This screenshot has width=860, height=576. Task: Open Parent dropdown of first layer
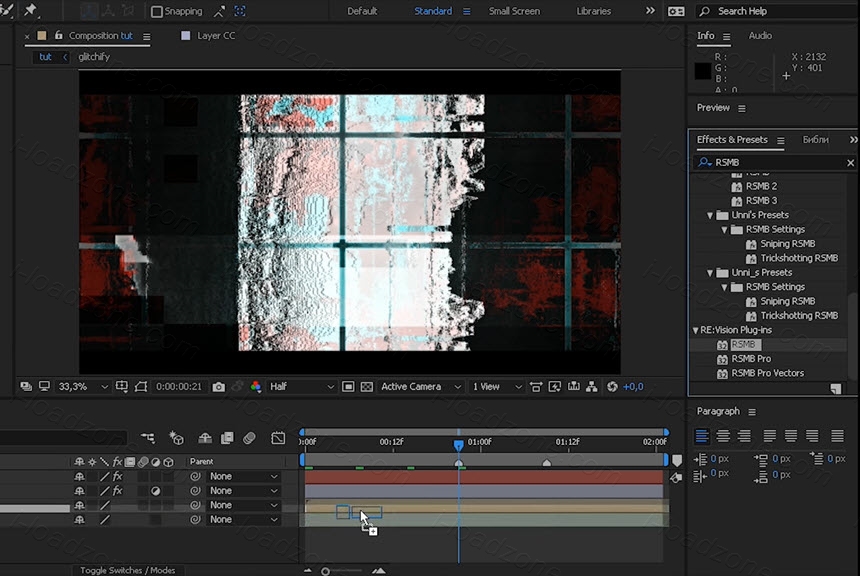(x=244, y=477)
